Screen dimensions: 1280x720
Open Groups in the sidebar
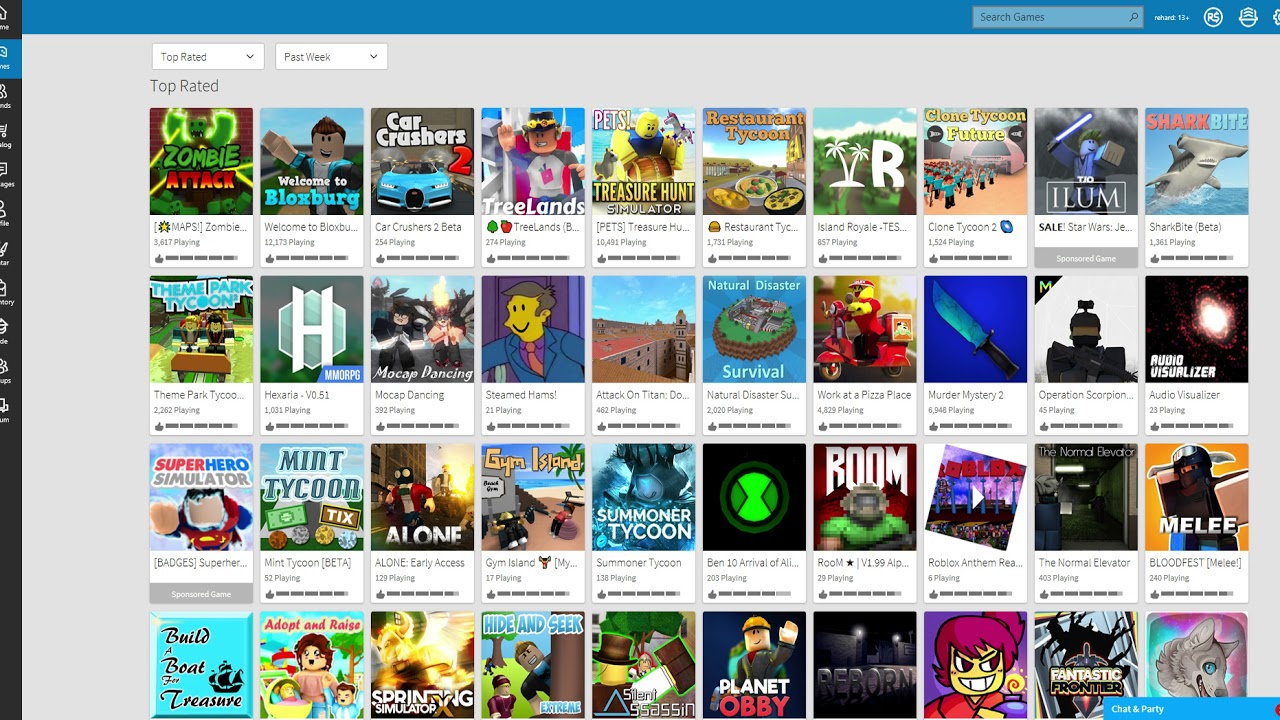4,370
